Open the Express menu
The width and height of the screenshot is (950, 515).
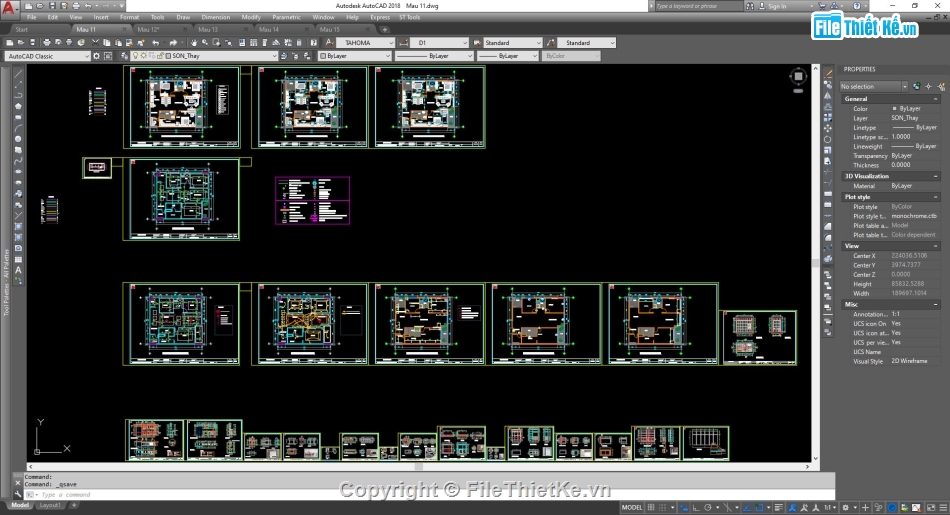click(380, 18)
